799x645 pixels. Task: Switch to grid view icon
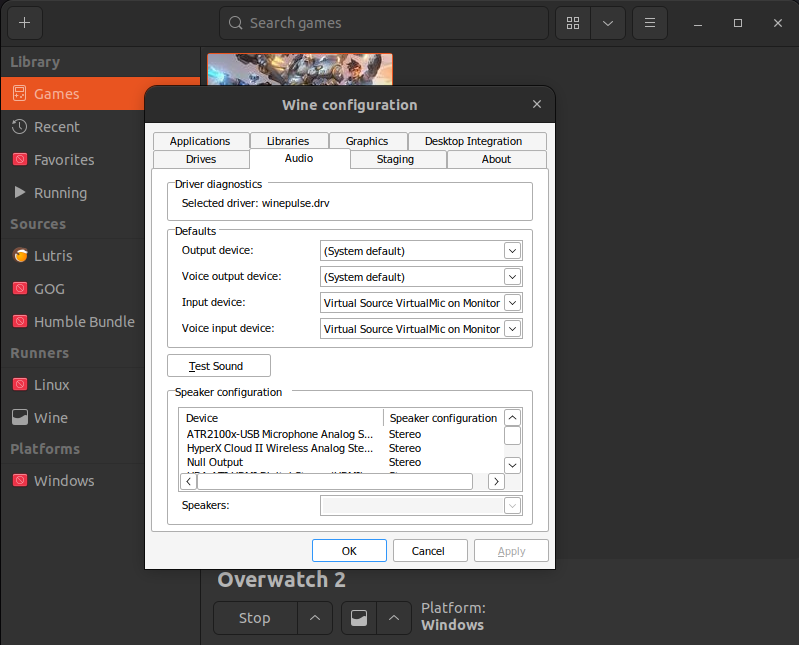tap(573, 23)
